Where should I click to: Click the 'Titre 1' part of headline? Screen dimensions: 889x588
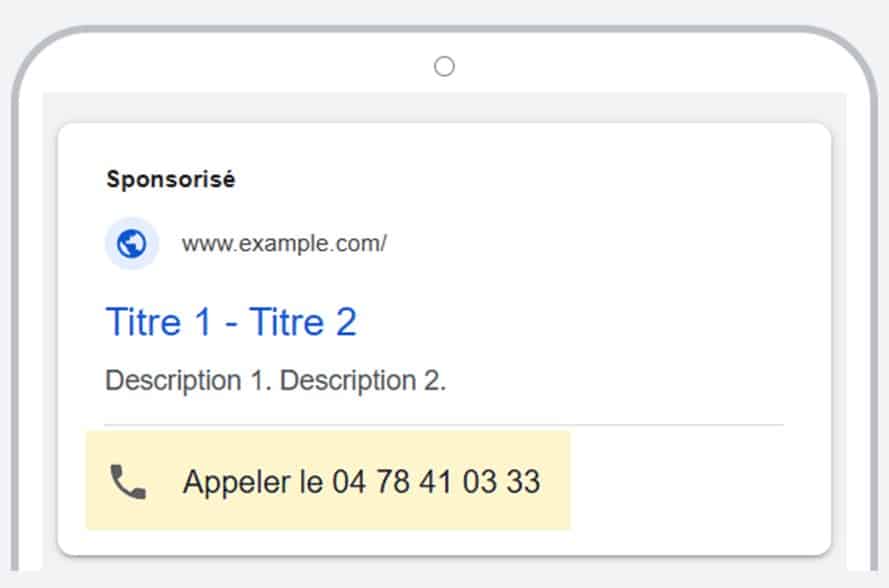pos(159,322)
